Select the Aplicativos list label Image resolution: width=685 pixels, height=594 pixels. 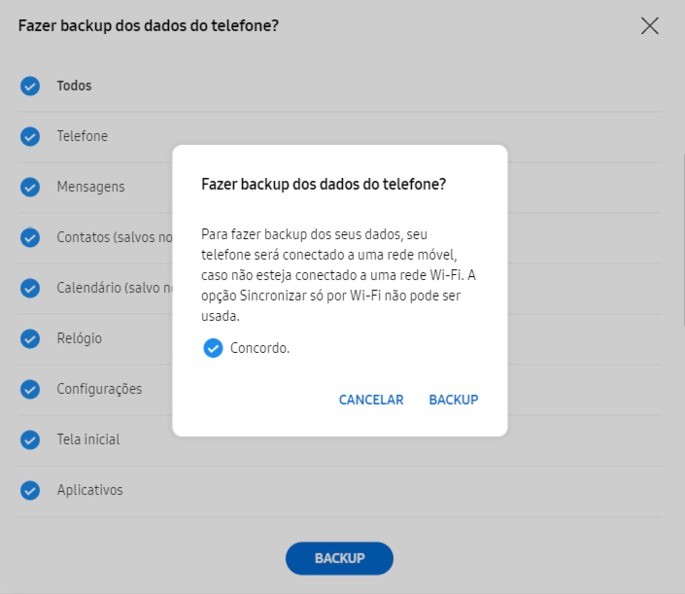point(90,490)
